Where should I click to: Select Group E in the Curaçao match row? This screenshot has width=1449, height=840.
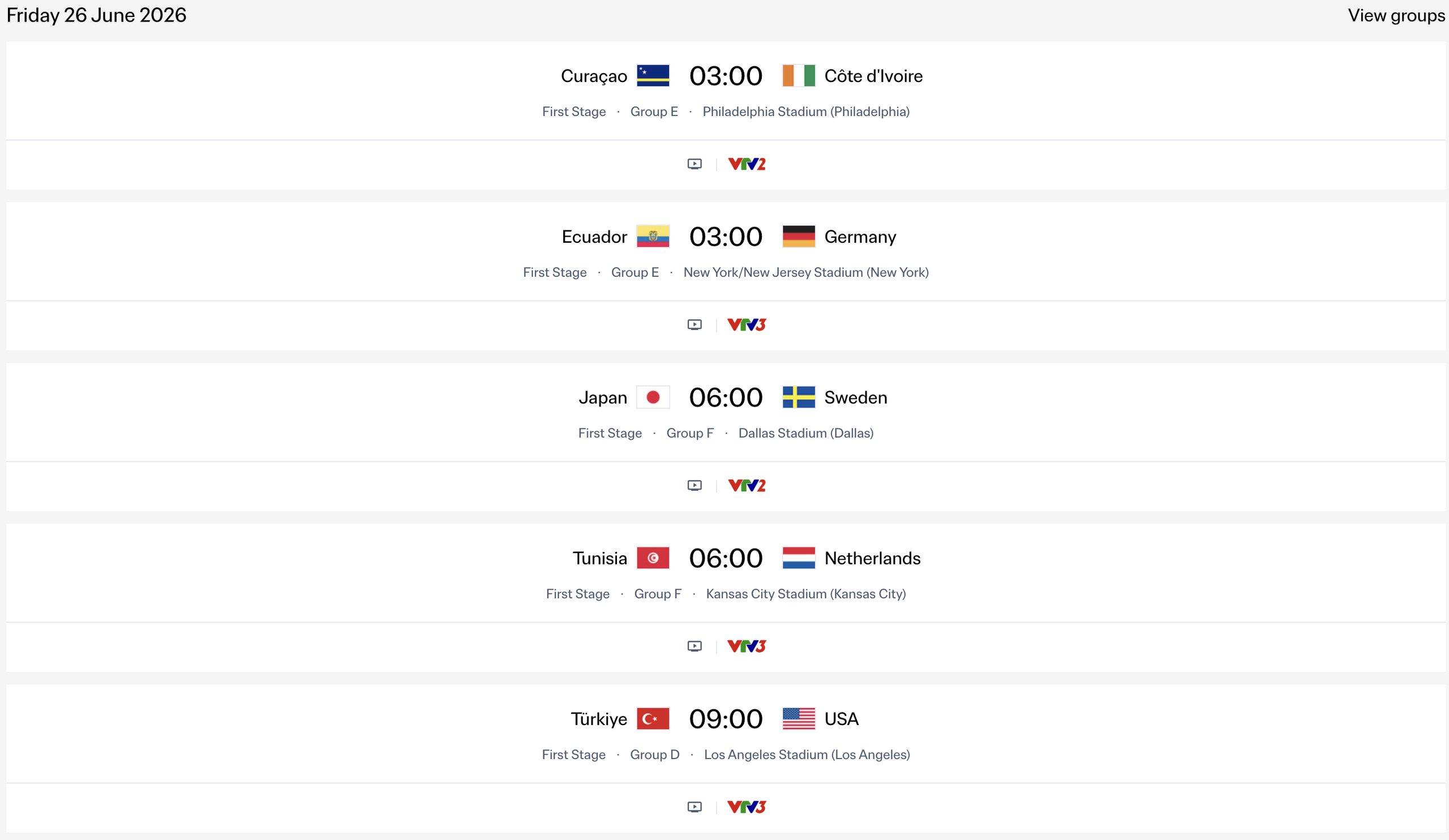[x=654, y=112]
